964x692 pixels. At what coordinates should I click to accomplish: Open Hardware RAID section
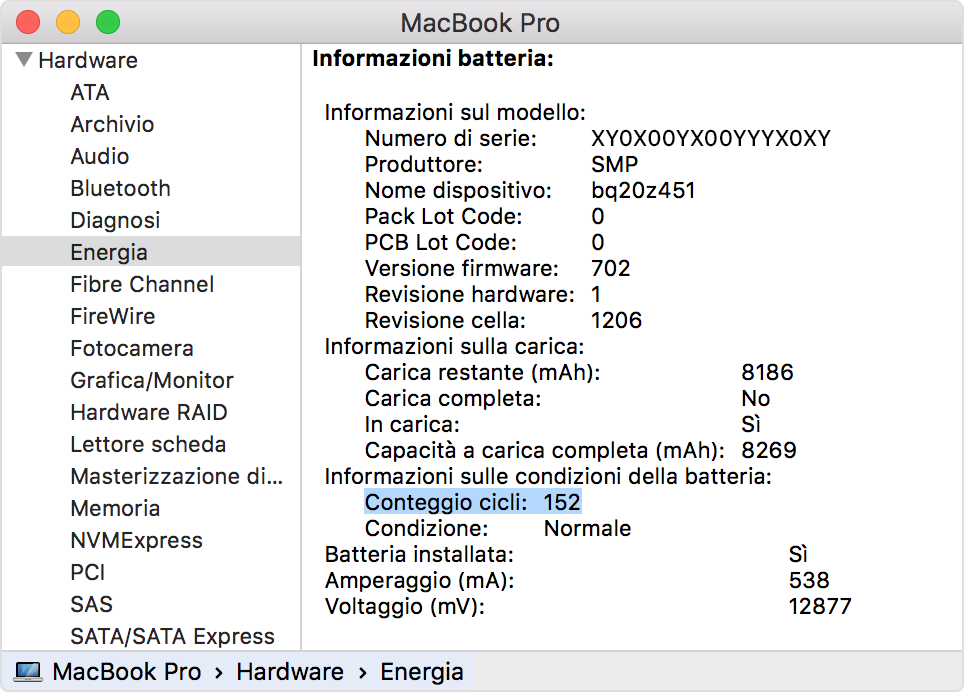tap(149, 412)
